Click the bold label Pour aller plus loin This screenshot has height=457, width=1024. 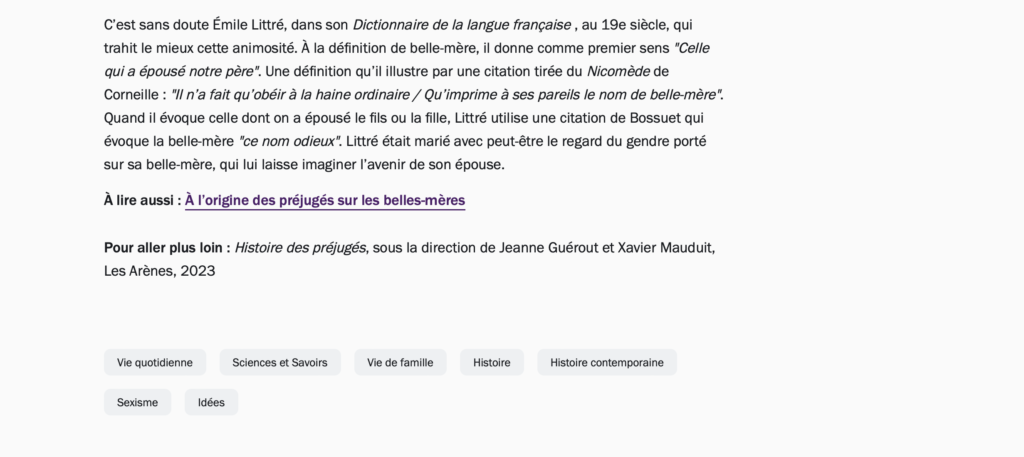point(167,248)
